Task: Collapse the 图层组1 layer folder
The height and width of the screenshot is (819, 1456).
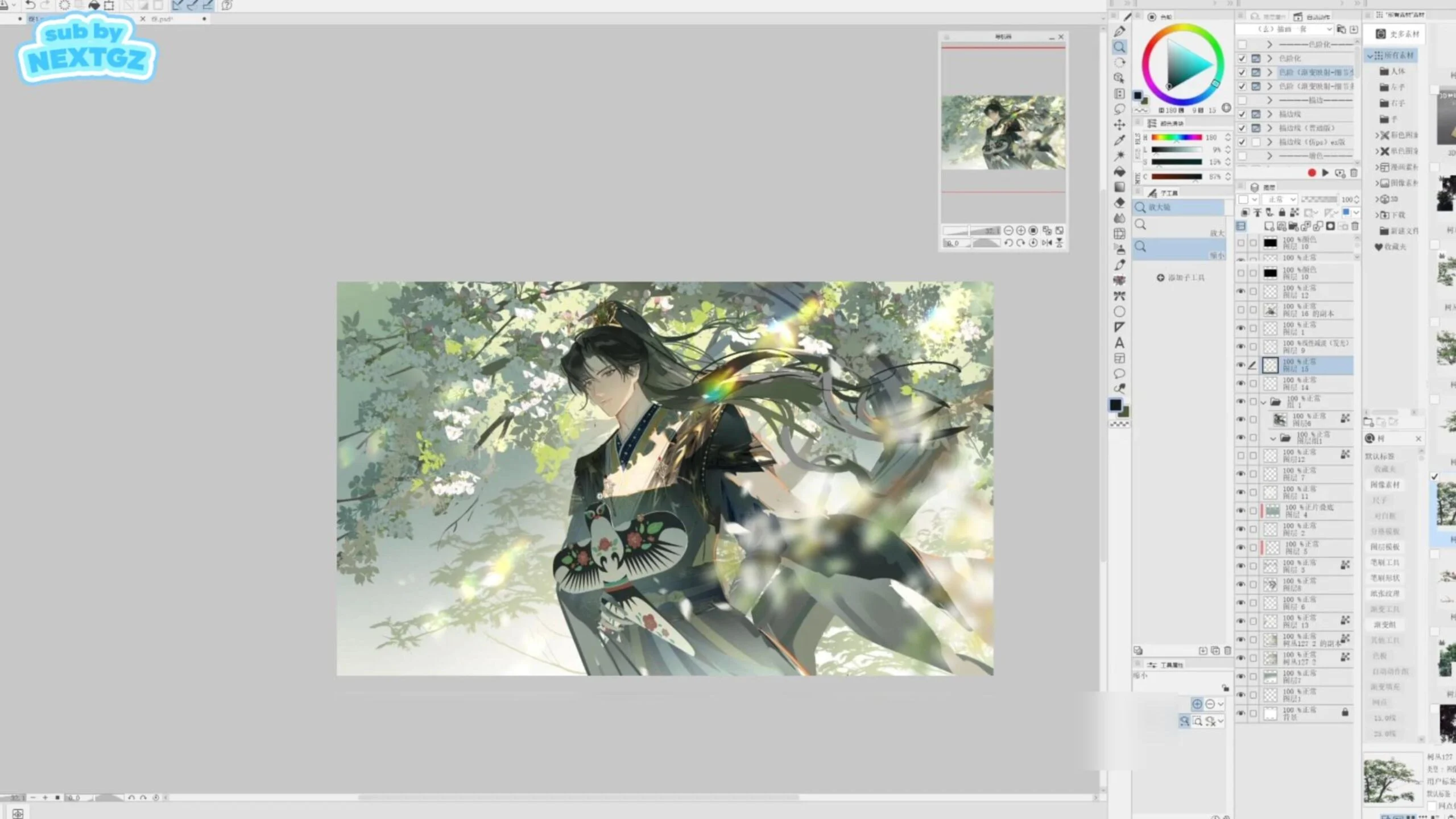Action: [x=1273, y=439]
